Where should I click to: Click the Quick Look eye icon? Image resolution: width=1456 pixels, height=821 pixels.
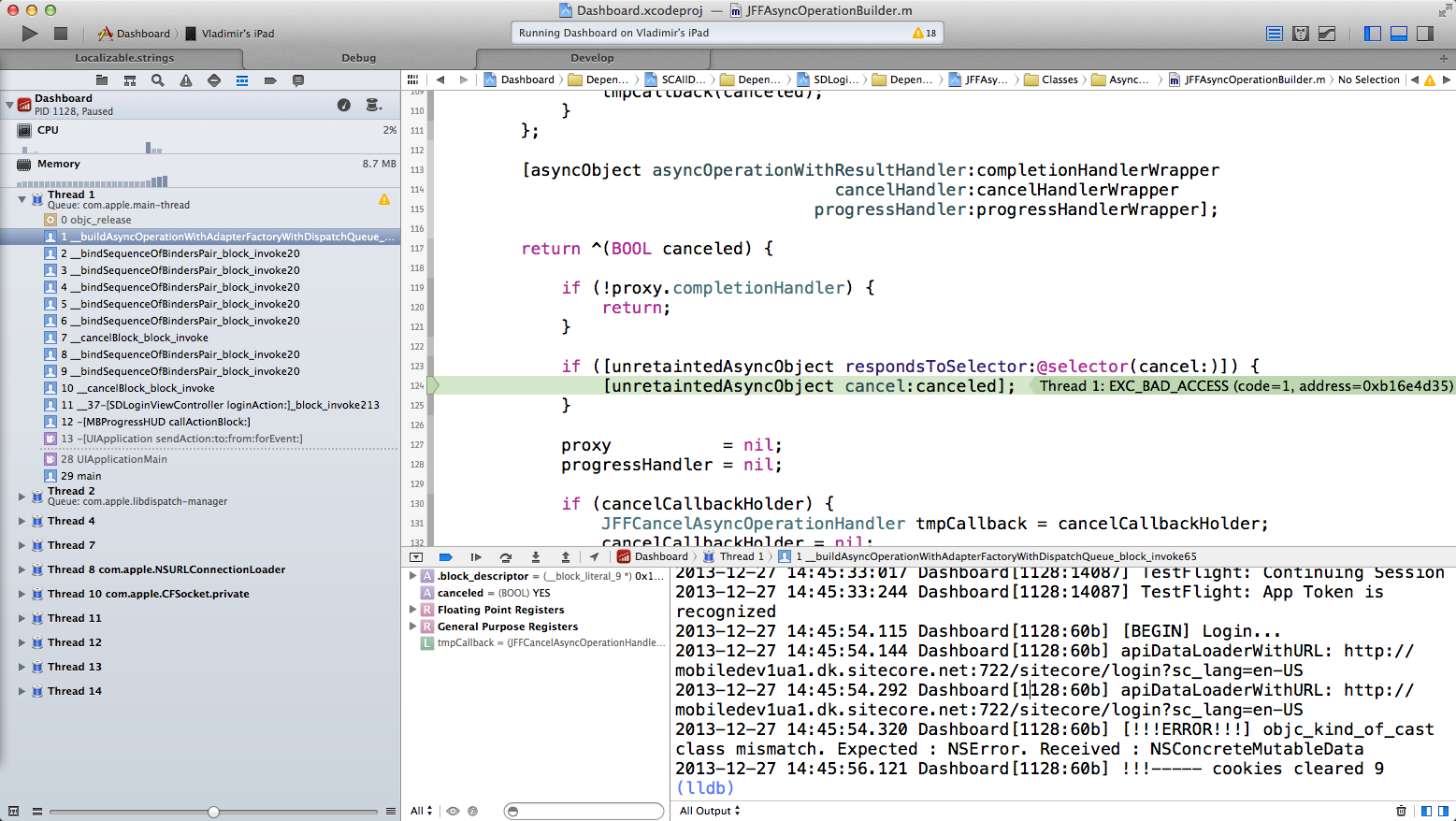coord(453,811)
